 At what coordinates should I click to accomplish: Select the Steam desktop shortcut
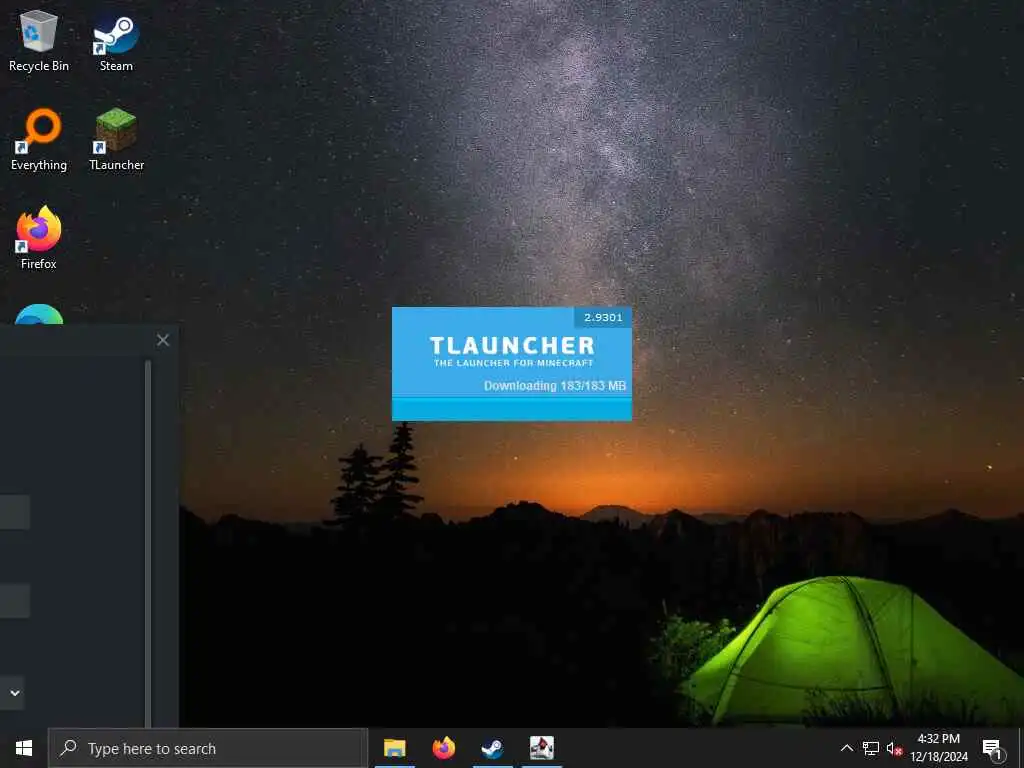point(116,40)
